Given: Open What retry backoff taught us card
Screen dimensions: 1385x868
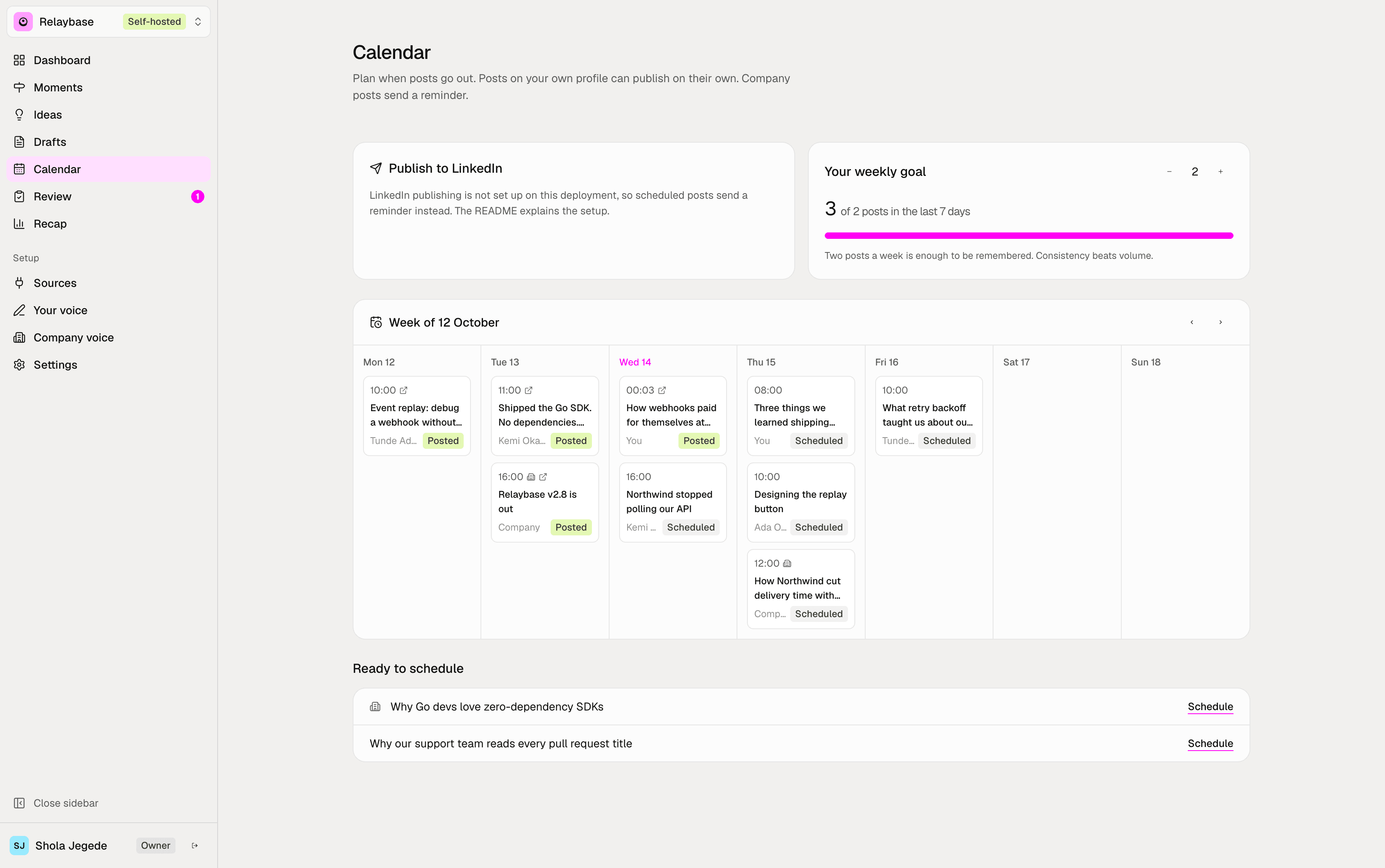Looking at the screenshot, I should coord(929,416).
